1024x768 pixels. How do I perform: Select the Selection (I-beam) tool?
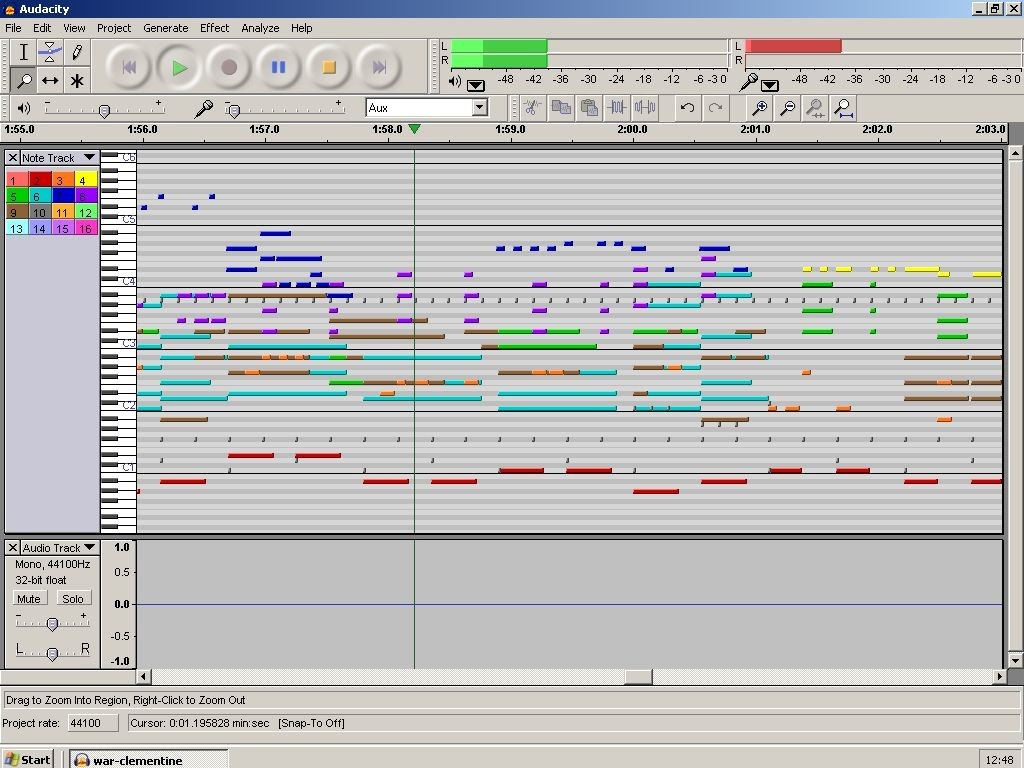(24, 52)
